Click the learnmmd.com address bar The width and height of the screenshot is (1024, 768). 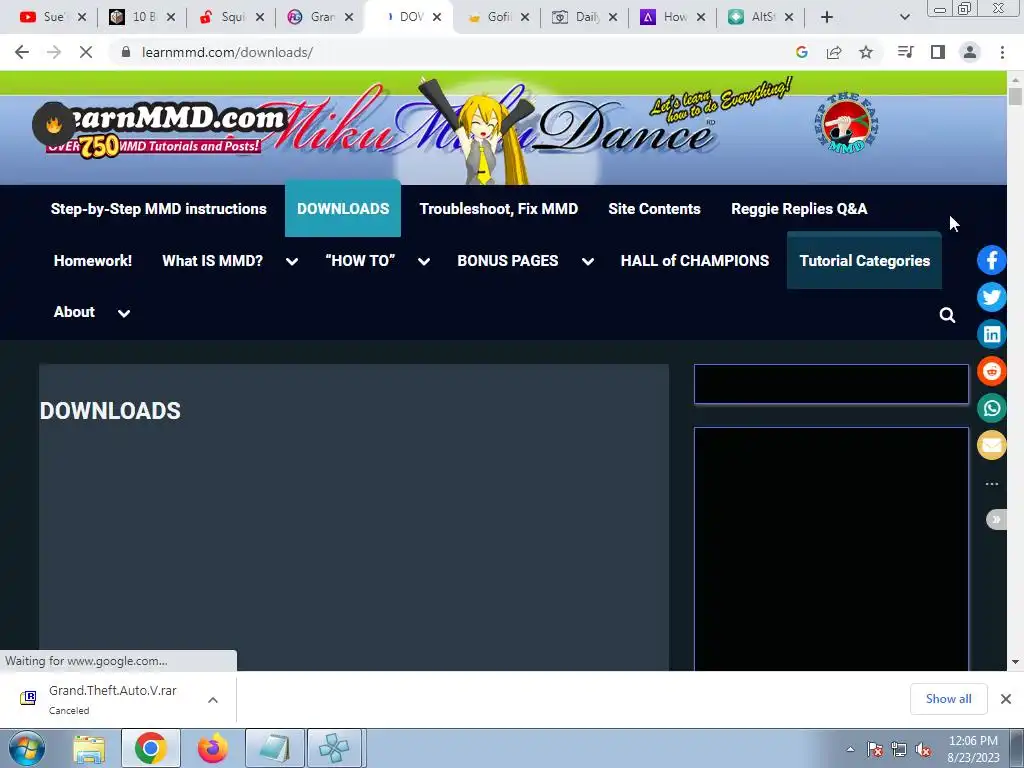451,52
